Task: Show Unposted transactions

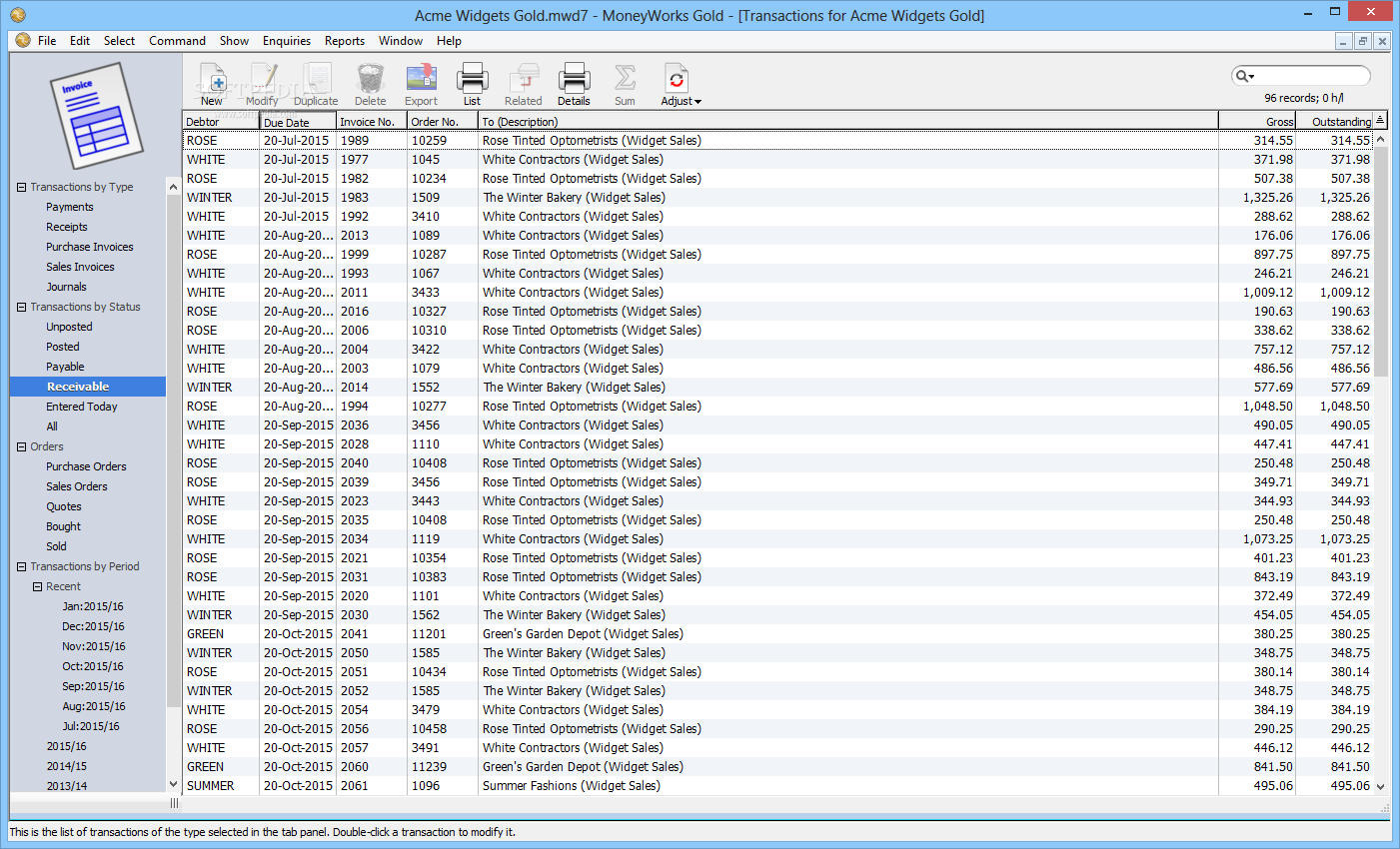Action: [x=69, y=327]
